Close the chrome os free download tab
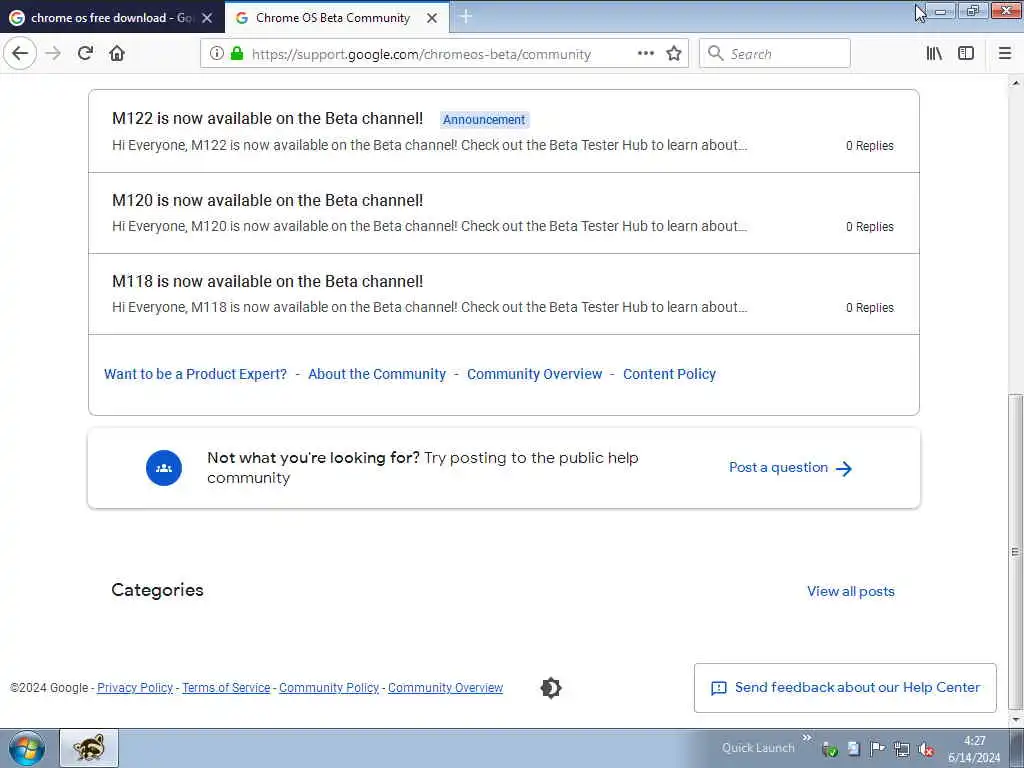 (207, 18)
